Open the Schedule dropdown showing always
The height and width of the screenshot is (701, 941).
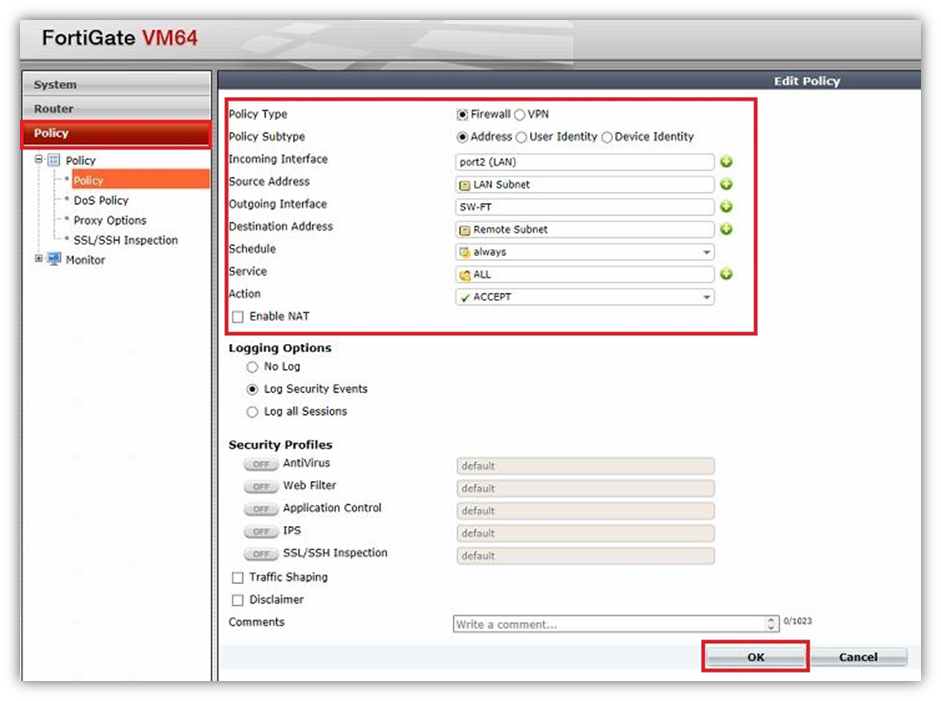(585, 252)
